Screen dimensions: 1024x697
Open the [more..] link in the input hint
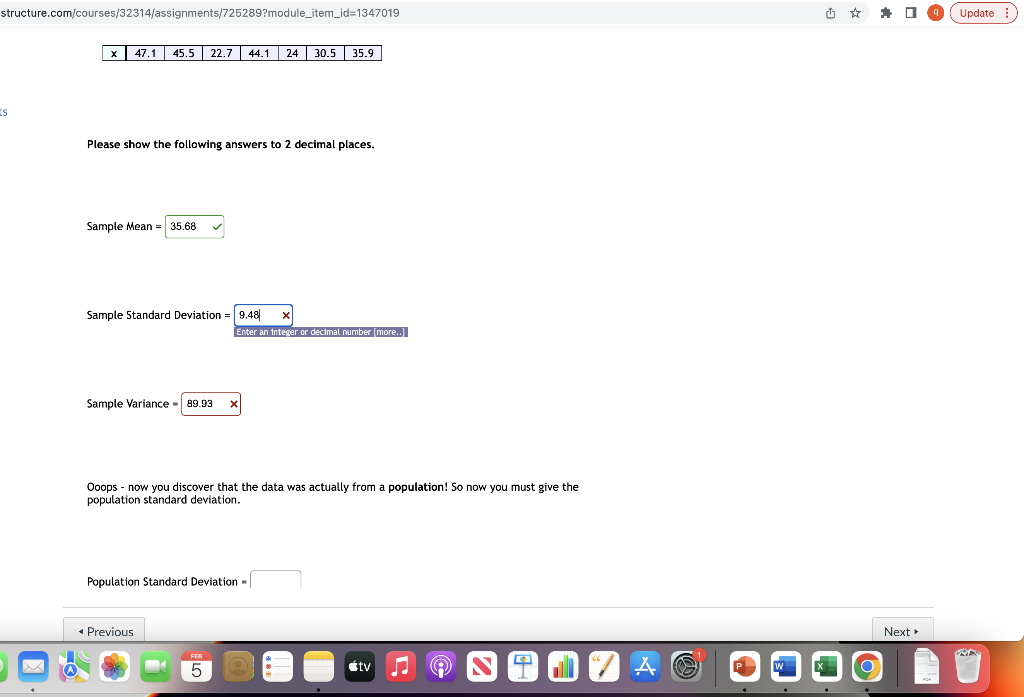click(x=389, y=332)
